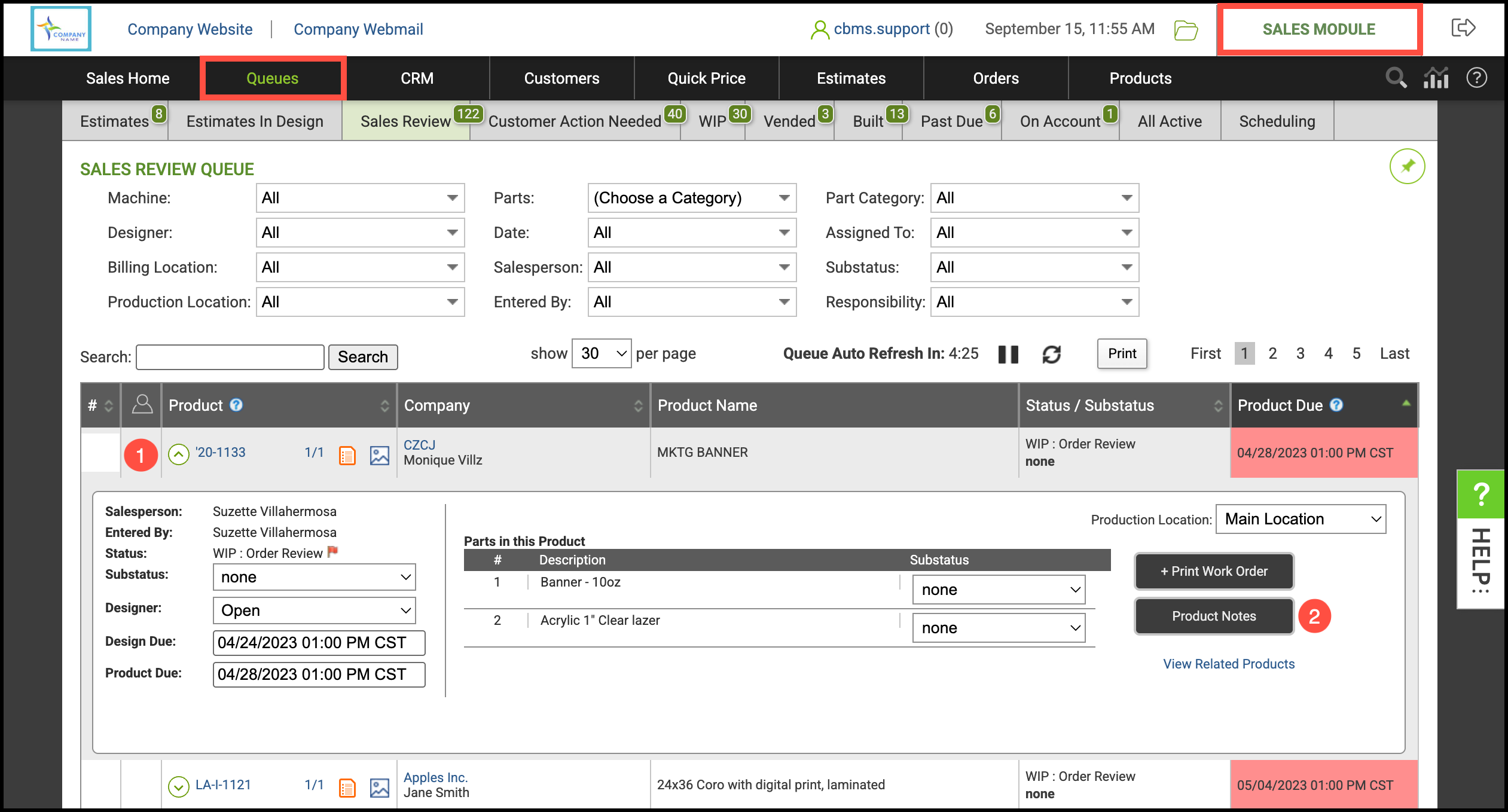The height and width of the screenshot is (812, 1508).
Task: Open the View Related Products link
Action: click(x=1228, y=664)
